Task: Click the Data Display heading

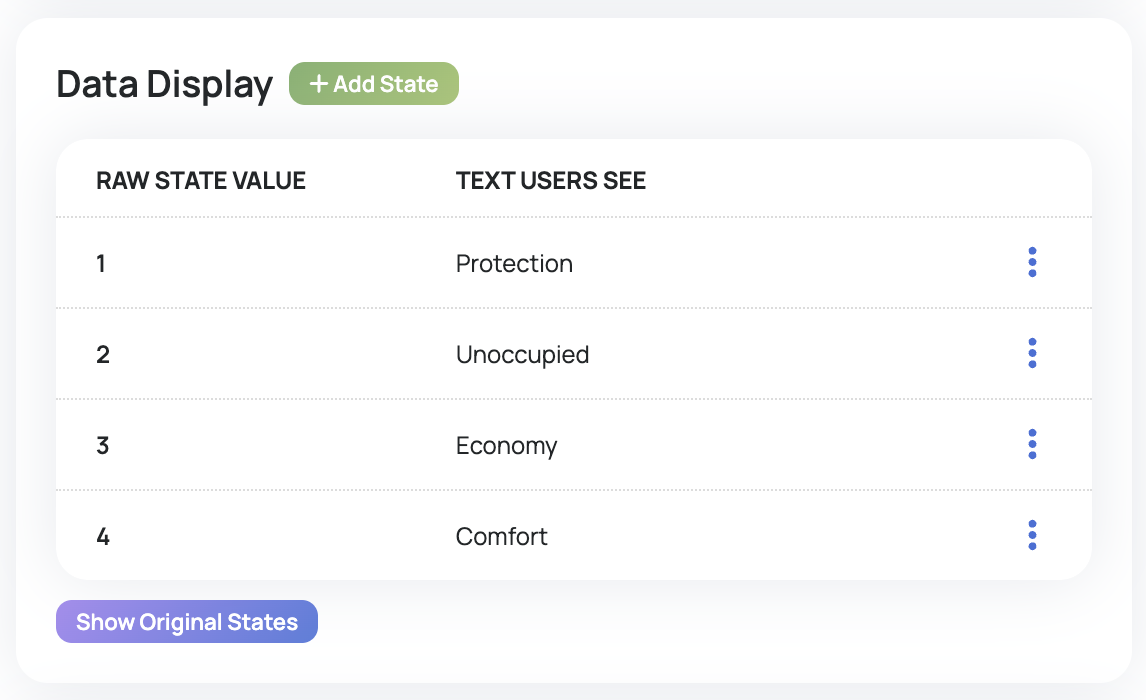Action: tap(165, 85)
